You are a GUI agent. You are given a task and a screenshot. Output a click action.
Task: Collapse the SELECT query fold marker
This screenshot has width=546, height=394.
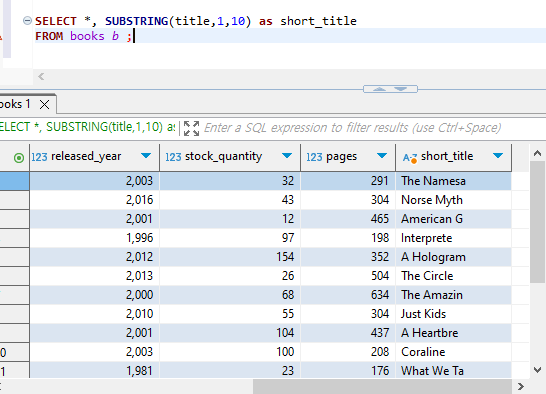tap(27, 21)
